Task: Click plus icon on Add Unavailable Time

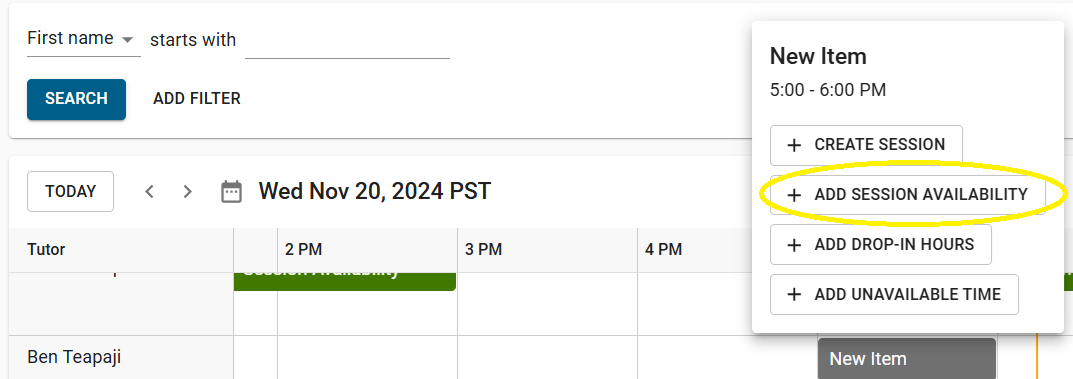Action: [794, 295]
